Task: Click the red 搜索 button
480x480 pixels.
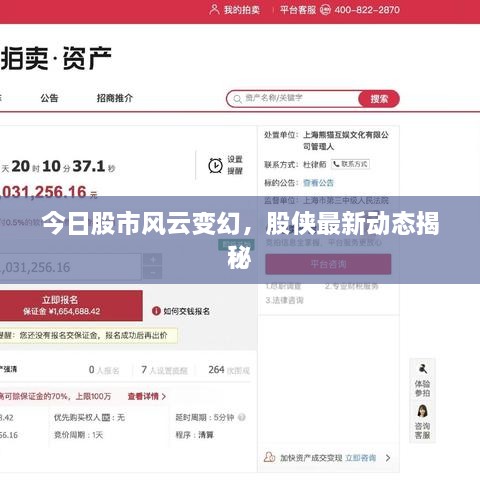Action: tap(379, 99)
